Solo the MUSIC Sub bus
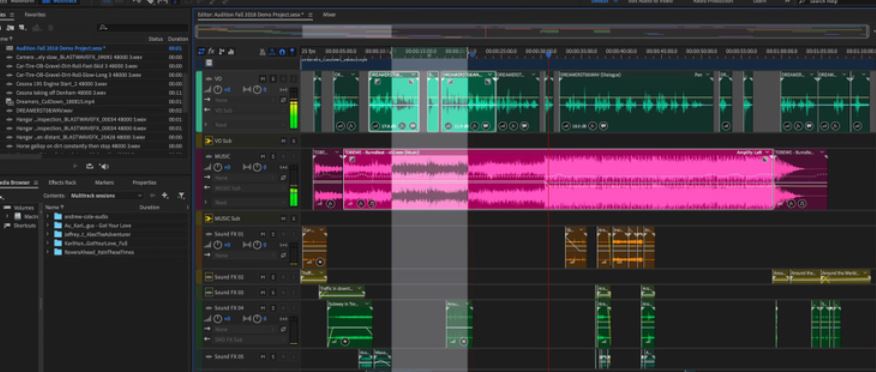Screen dimensions: 876x372 click(293, 218)
